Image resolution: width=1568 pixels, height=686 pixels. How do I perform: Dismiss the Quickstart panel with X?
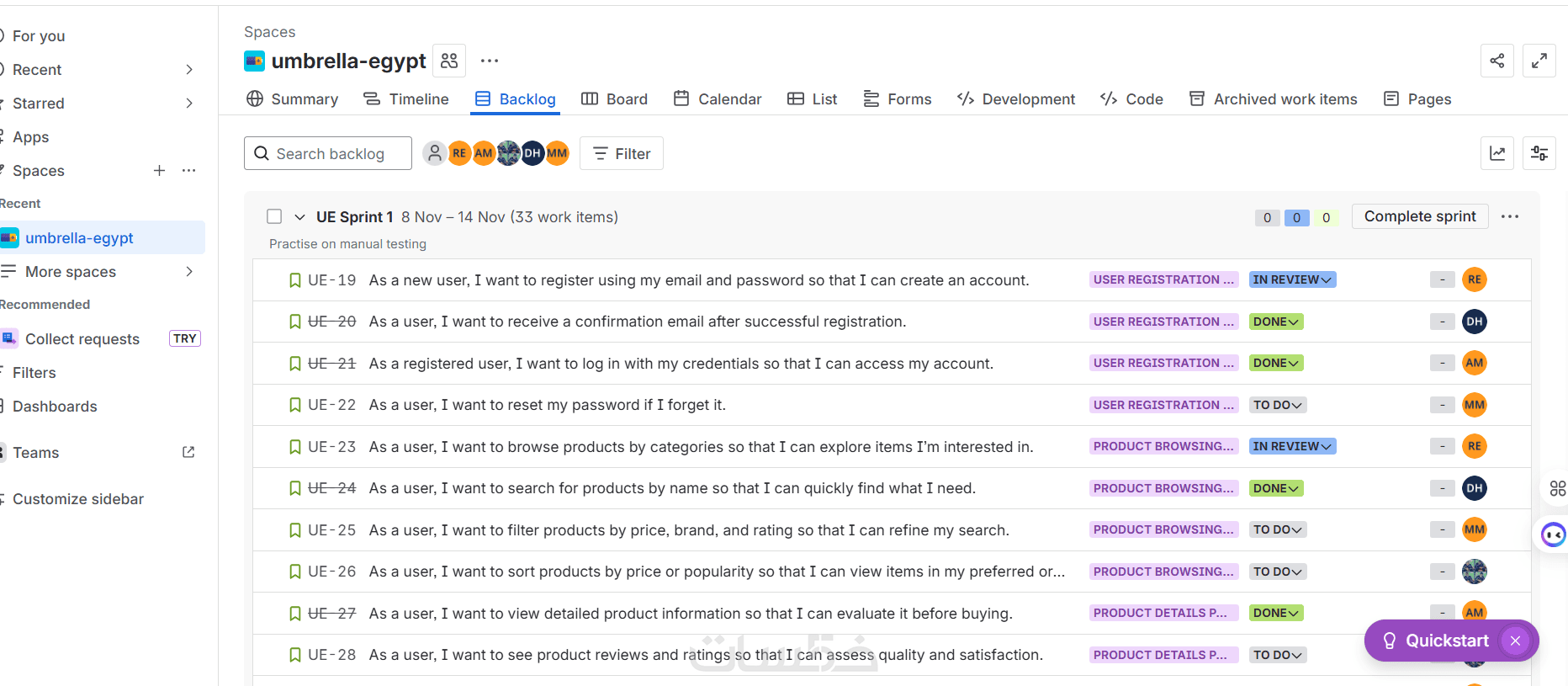(1515, 641)
